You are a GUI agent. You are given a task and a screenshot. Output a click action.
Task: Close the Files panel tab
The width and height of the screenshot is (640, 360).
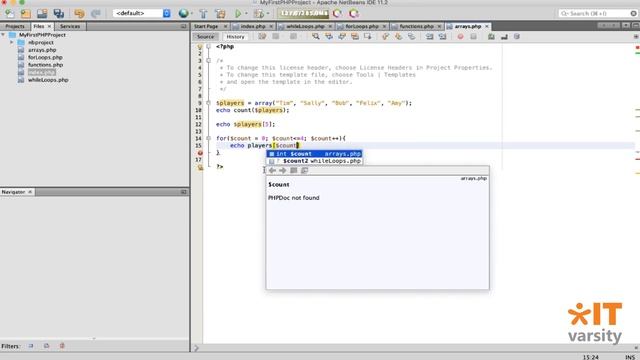[x=49, y=26]
